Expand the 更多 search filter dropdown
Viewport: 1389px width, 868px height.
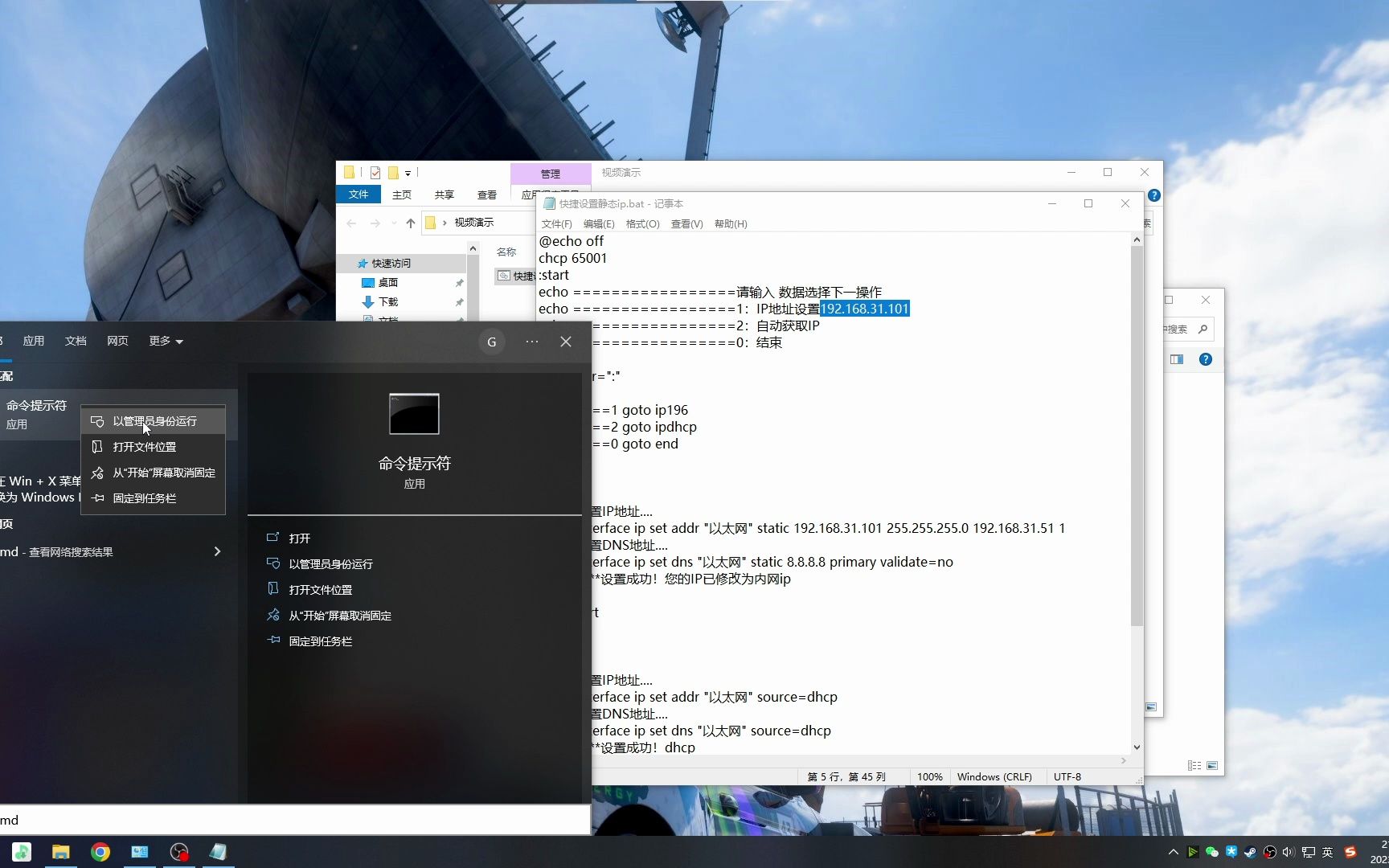[166, 341]
